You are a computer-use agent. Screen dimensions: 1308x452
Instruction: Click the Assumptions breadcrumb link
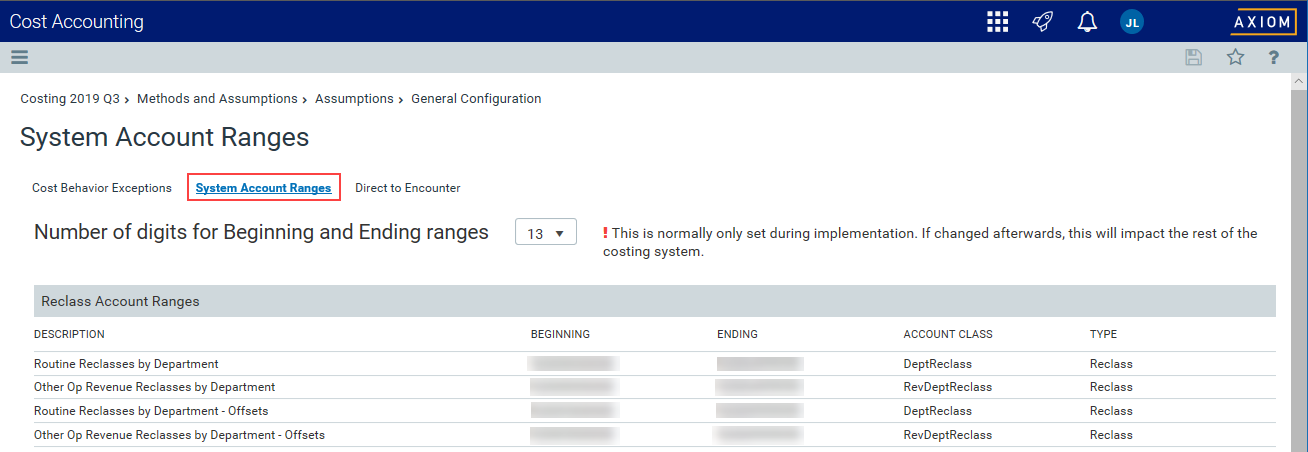(x=354, y=99)
